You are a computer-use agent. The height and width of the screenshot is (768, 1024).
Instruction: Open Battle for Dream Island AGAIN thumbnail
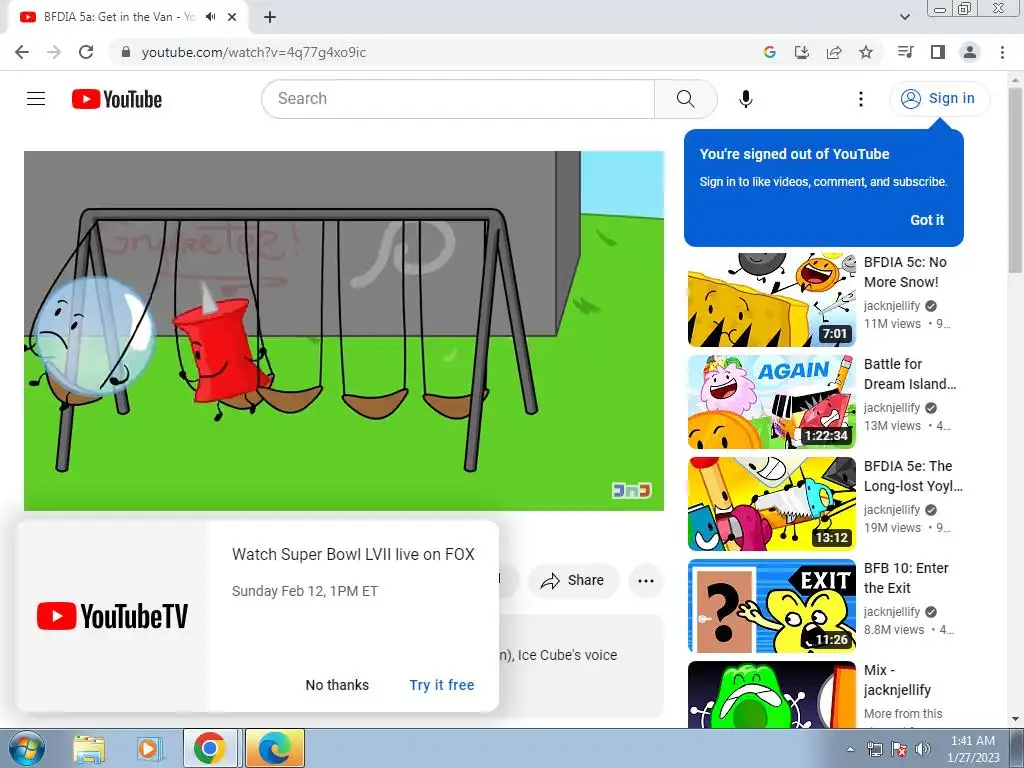click(771, 402)
